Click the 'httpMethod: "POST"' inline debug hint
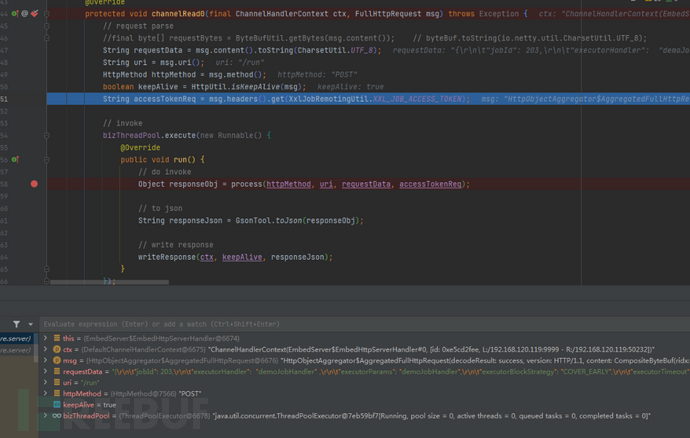 point(317,75)
